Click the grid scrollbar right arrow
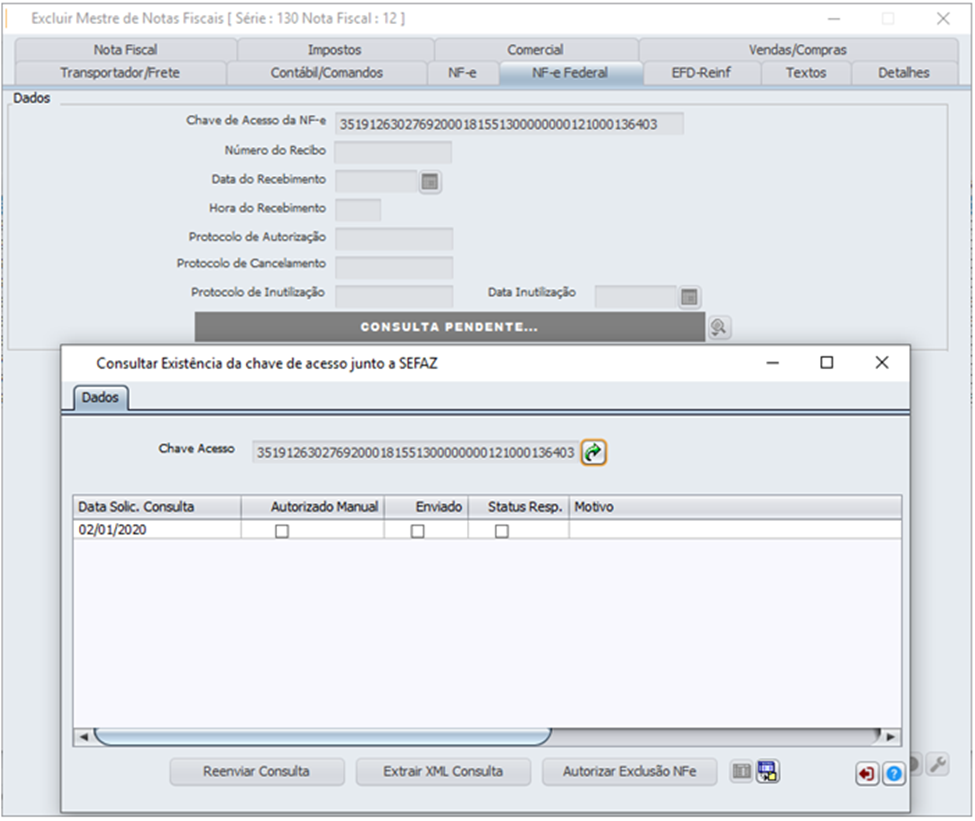975x821 pixels. click(890, 737)
